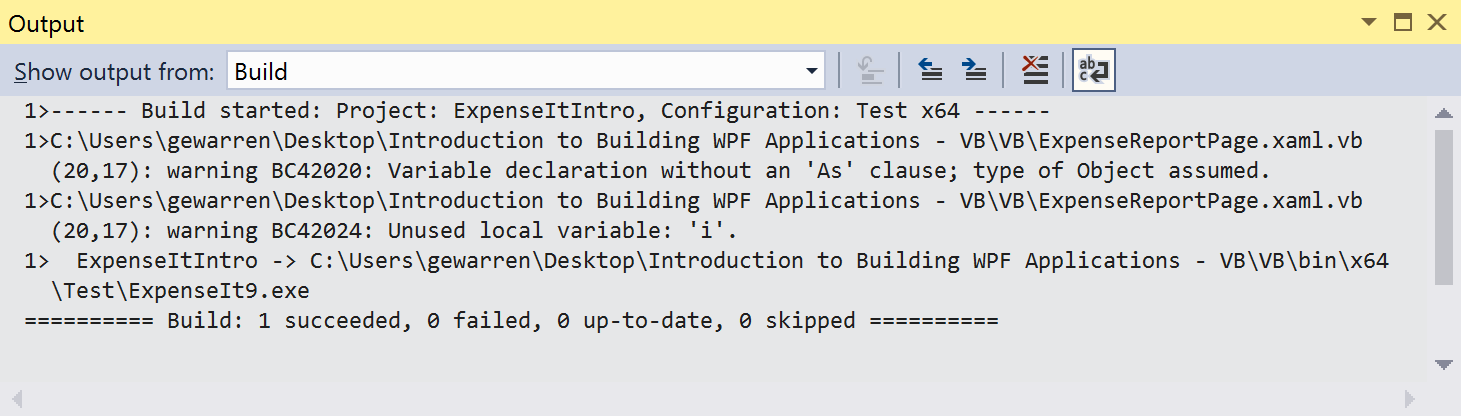The height and width of the screenshot is (416, 1461).
Task: Expand the output source dropdown arrow
Action: [x=811, y=71]
